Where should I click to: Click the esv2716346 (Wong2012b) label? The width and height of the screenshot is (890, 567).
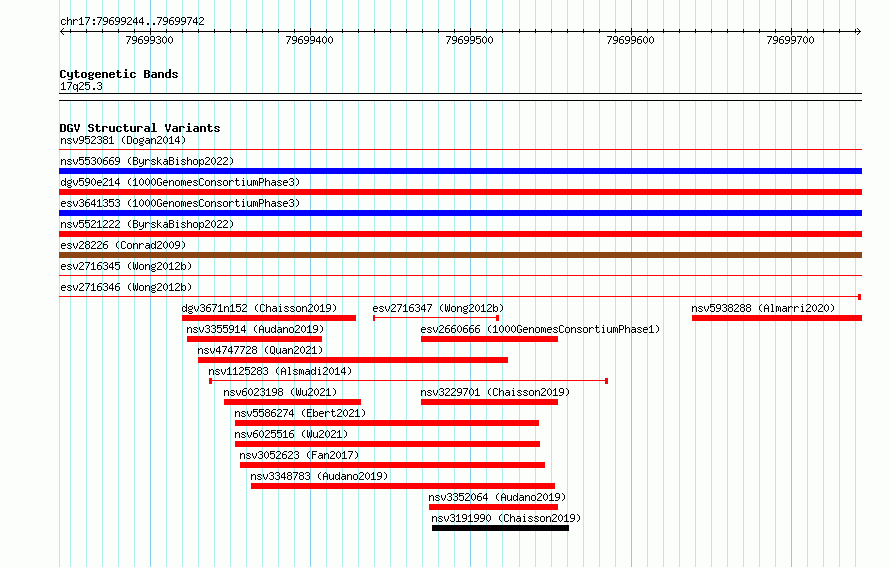coord(126,287)
